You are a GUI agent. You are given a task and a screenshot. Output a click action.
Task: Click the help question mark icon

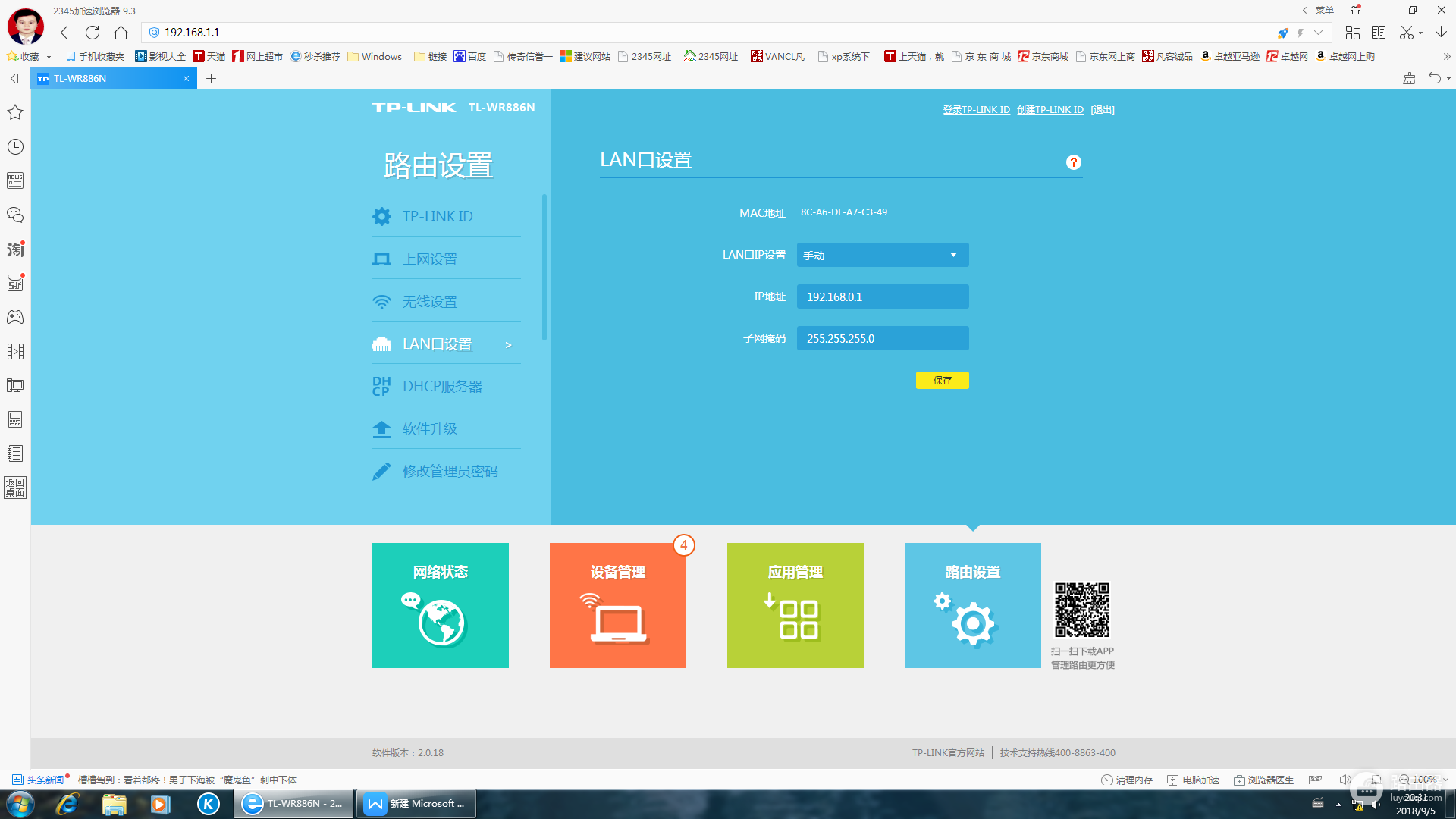1073,162
